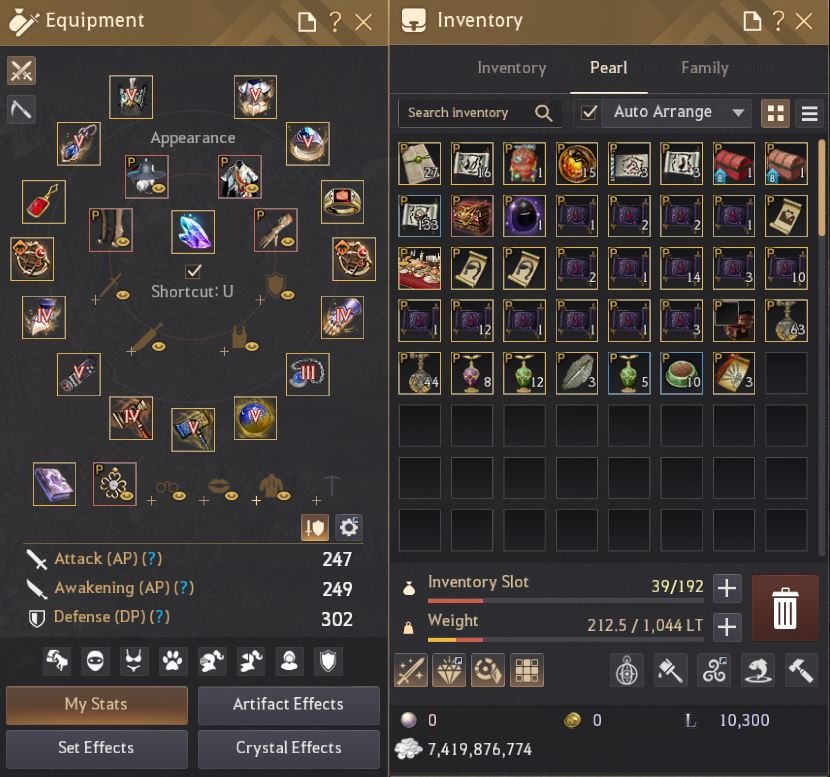
Task: Click the trash can delete icon
Action: coord(784,608)
